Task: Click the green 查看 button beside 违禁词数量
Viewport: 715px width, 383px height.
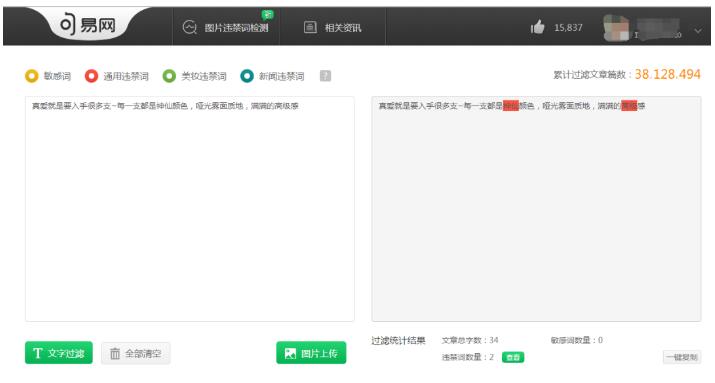Action: (513, 357)
